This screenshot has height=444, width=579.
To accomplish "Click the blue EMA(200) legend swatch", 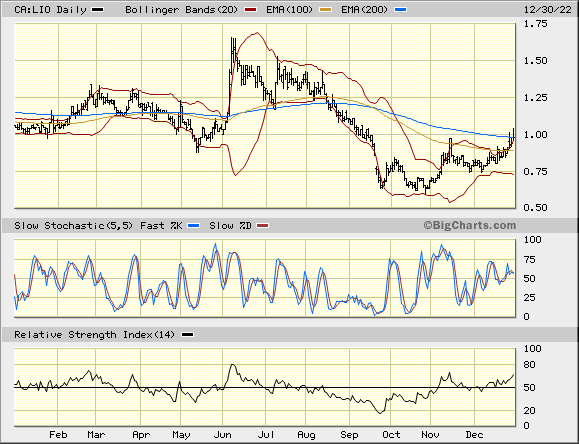I will pyautogui.click(x=401, y=10).
